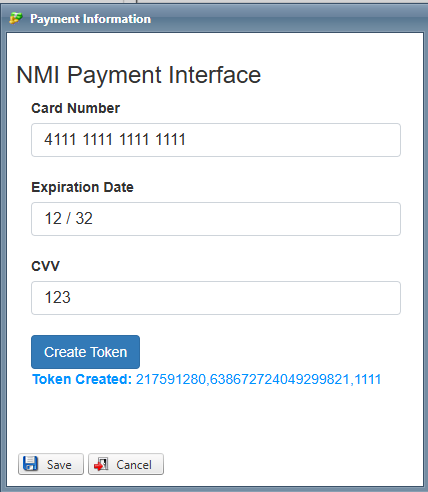The width and height of the screenshot is (428, 492).
Task: Save the payment information
Action: pyautogui.click(x=51, y=464)
